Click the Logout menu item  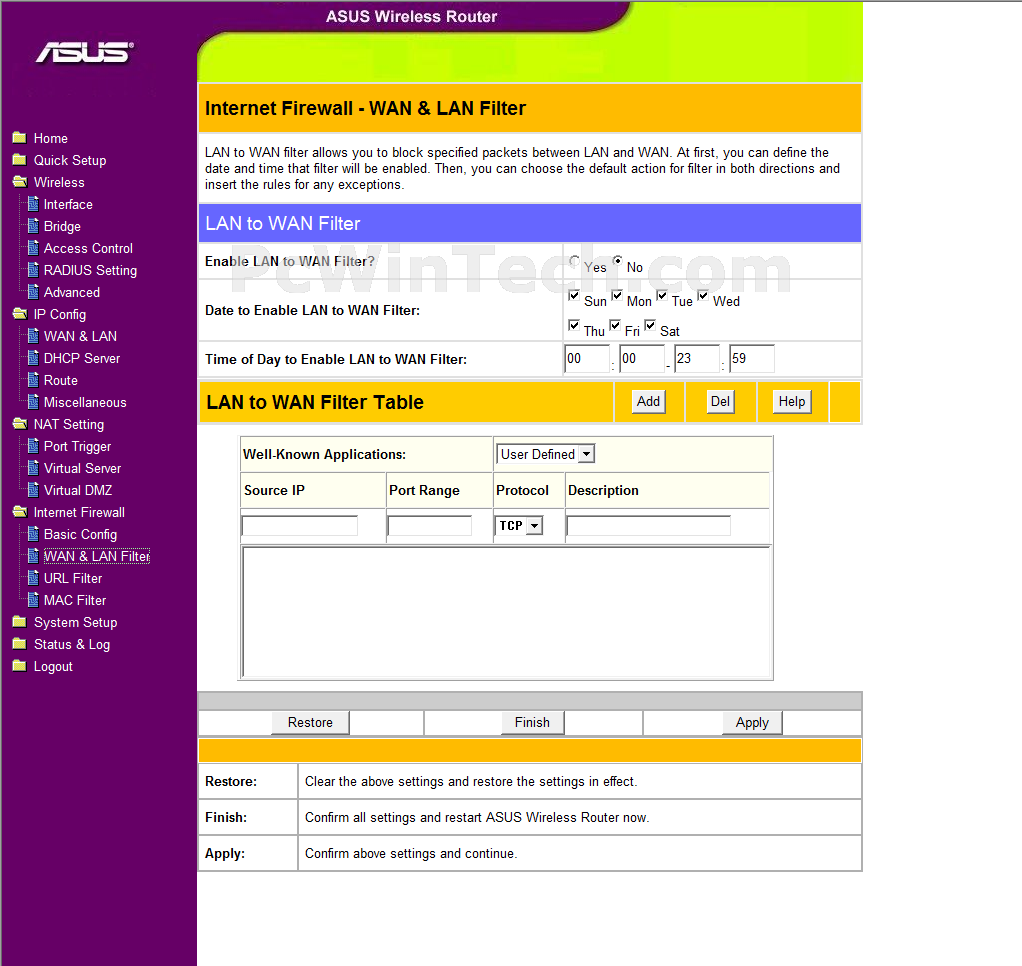[x=53, y=667]
